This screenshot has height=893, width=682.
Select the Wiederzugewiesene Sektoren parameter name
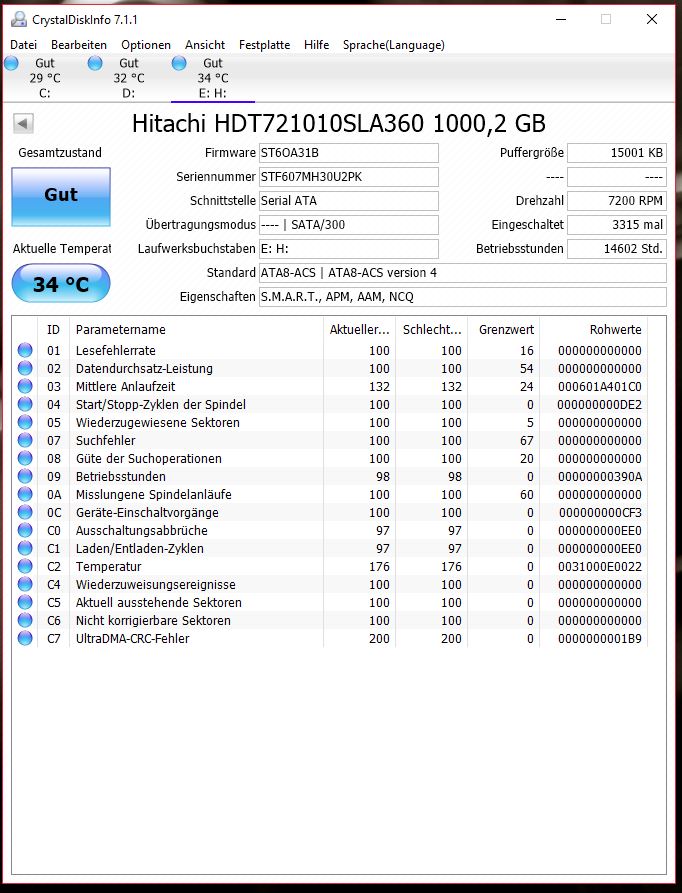pos(158,423)
